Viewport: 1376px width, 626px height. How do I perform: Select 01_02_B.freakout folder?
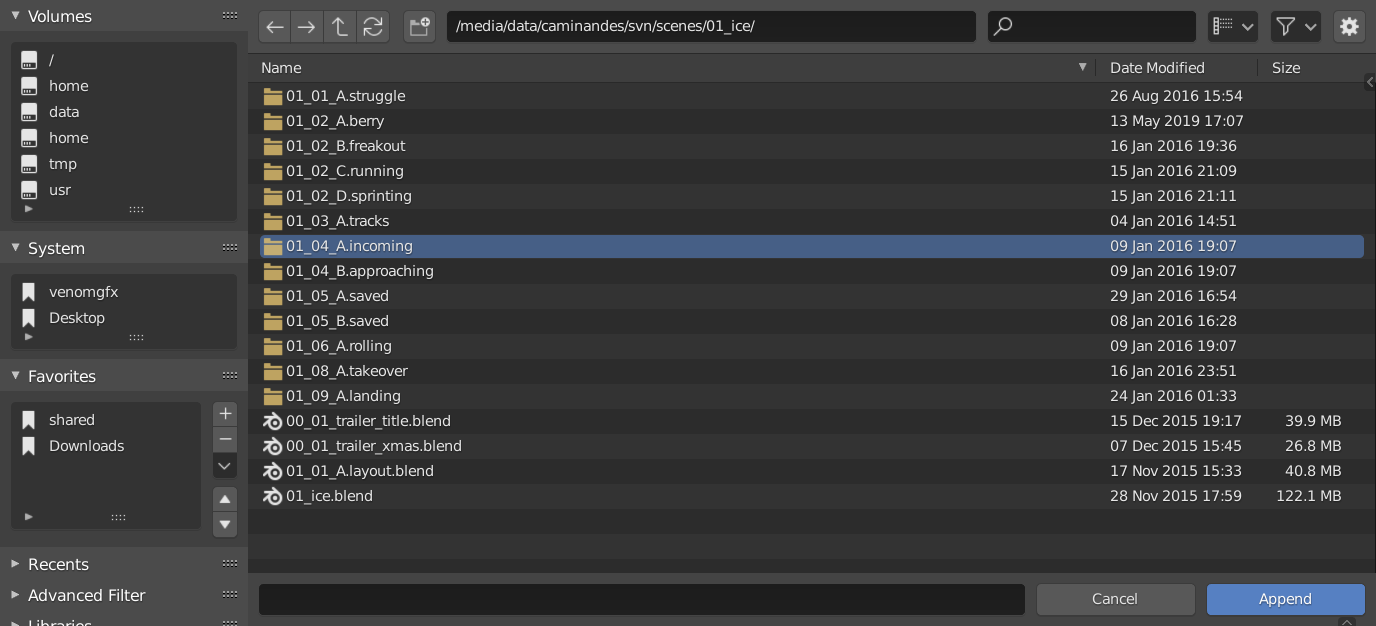click(x=812, y=146)
